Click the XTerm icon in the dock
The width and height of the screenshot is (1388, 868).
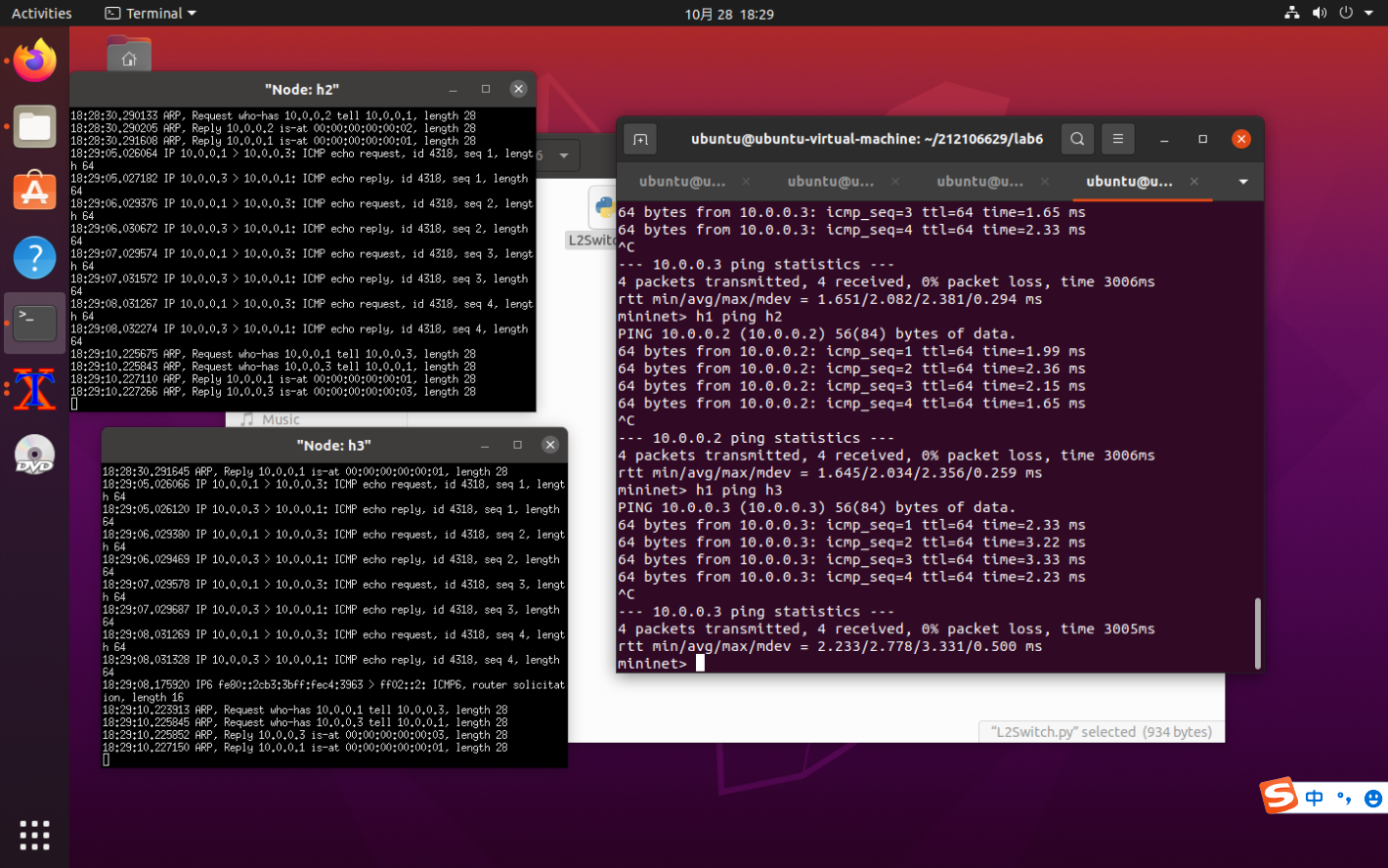click(x=34, y=389)
